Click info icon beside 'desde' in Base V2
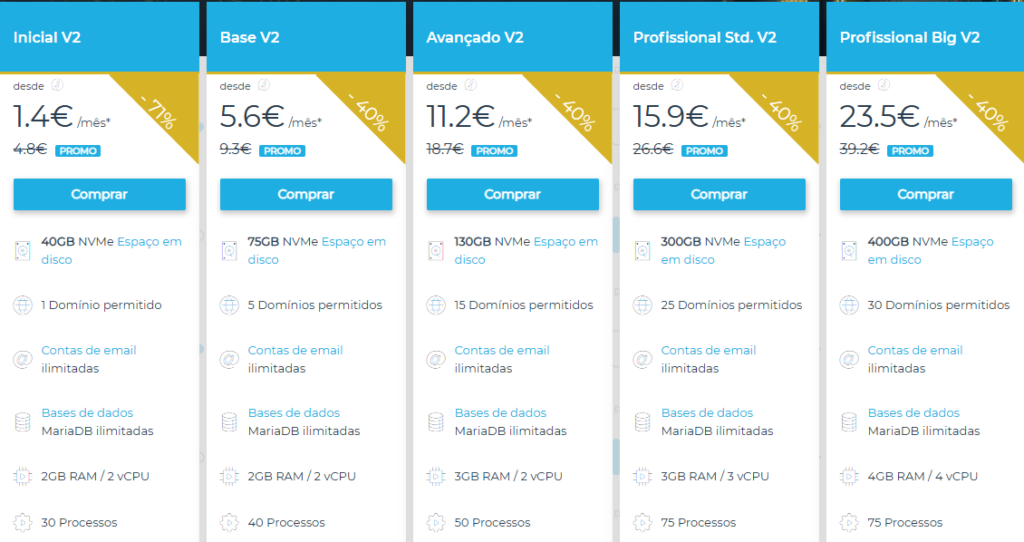The width and height of the screenshot is (1024, 542). 264,86
